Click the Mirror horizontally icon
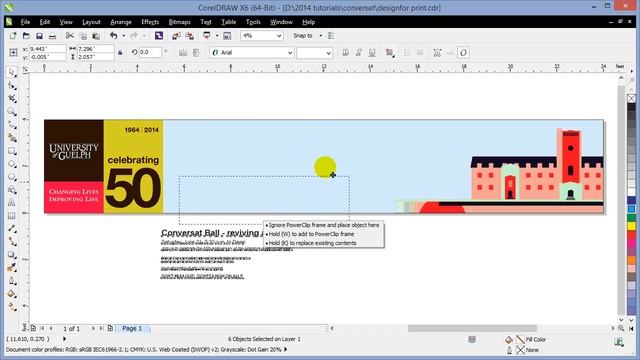This screenshot has height=360, width=640. pyautogui.click(x=183, y=53)
